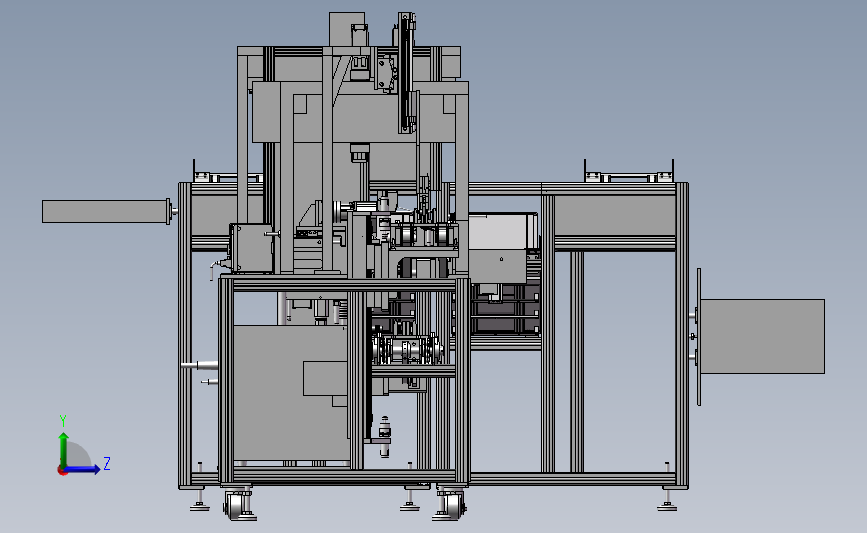Click the blue Z axis arrow of the triad
Screen dimensions: 867x533
pyautogui.click(x=83, y=469)
